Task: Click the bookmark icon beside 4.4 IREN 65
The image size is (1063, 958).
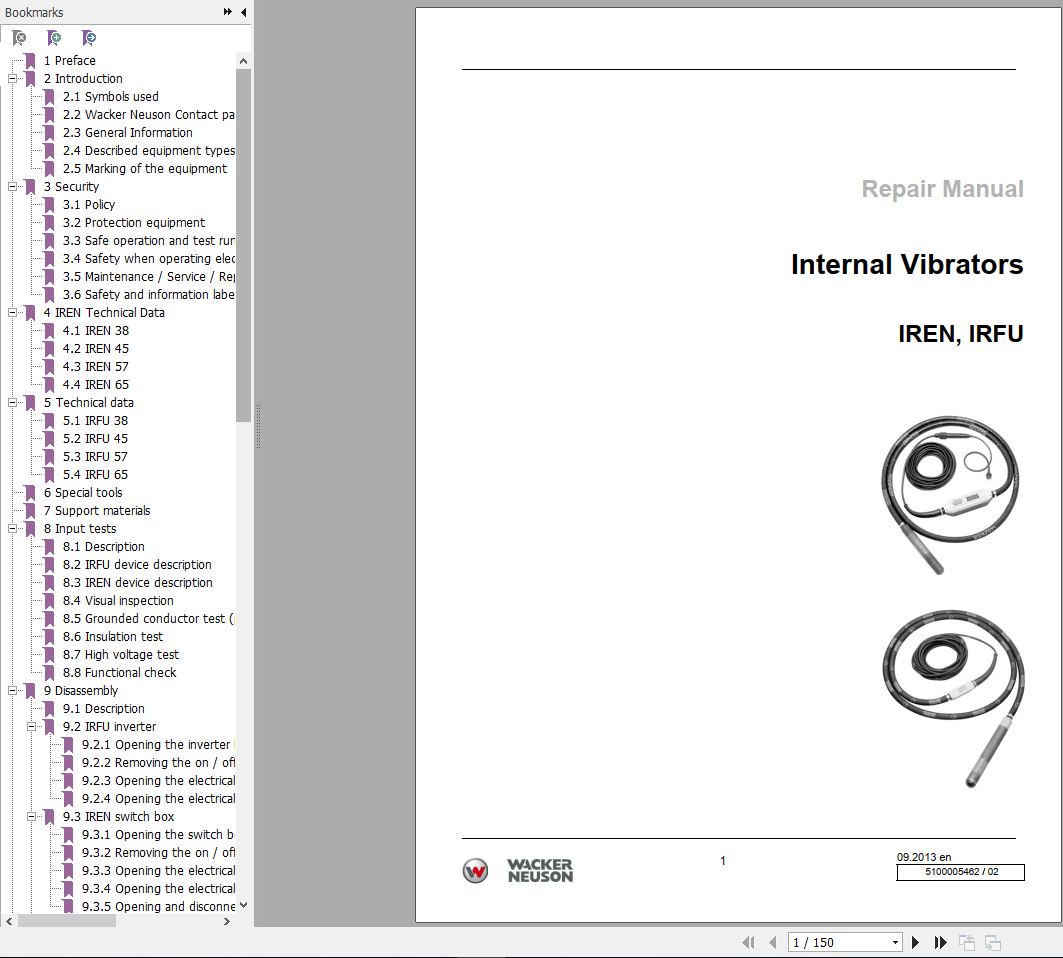Action: [x=49, y=384]
